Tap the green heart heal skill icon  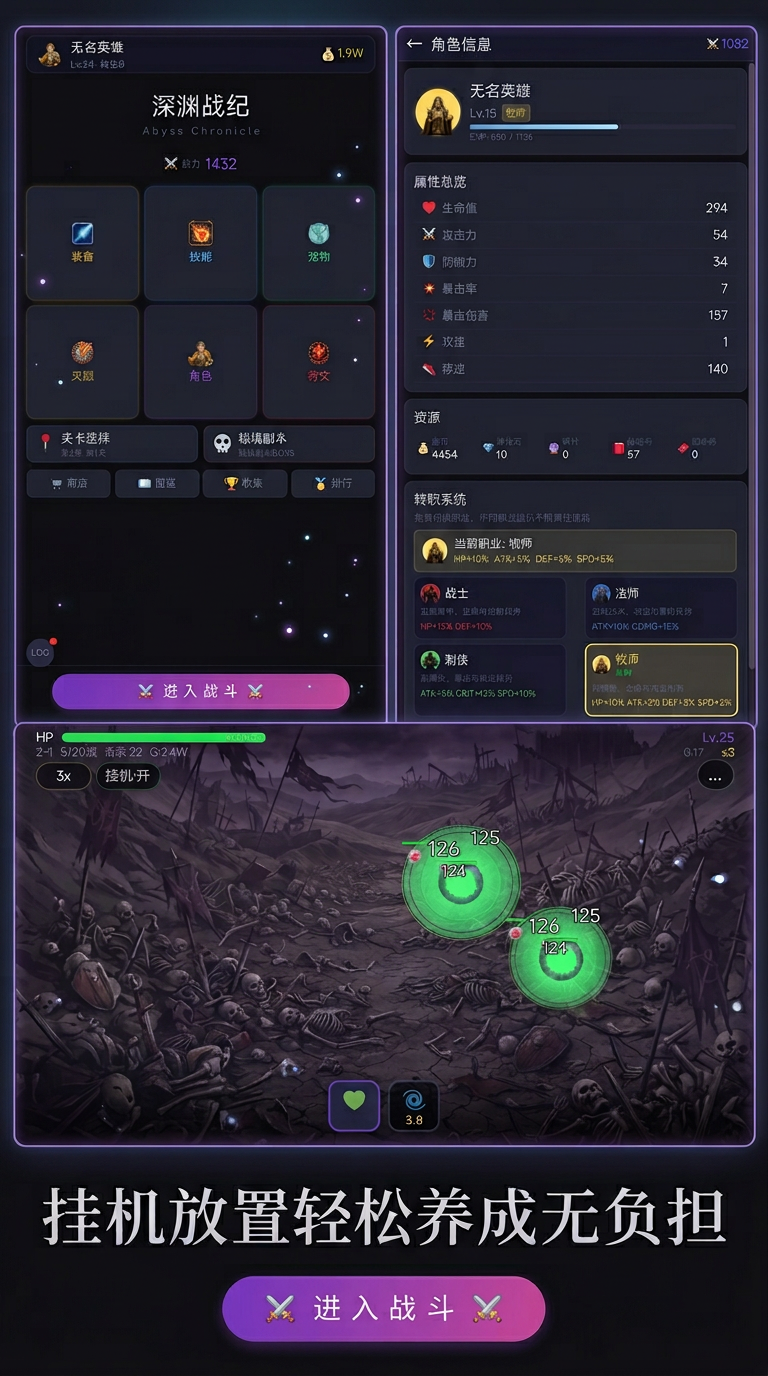tap(354, 1105)
